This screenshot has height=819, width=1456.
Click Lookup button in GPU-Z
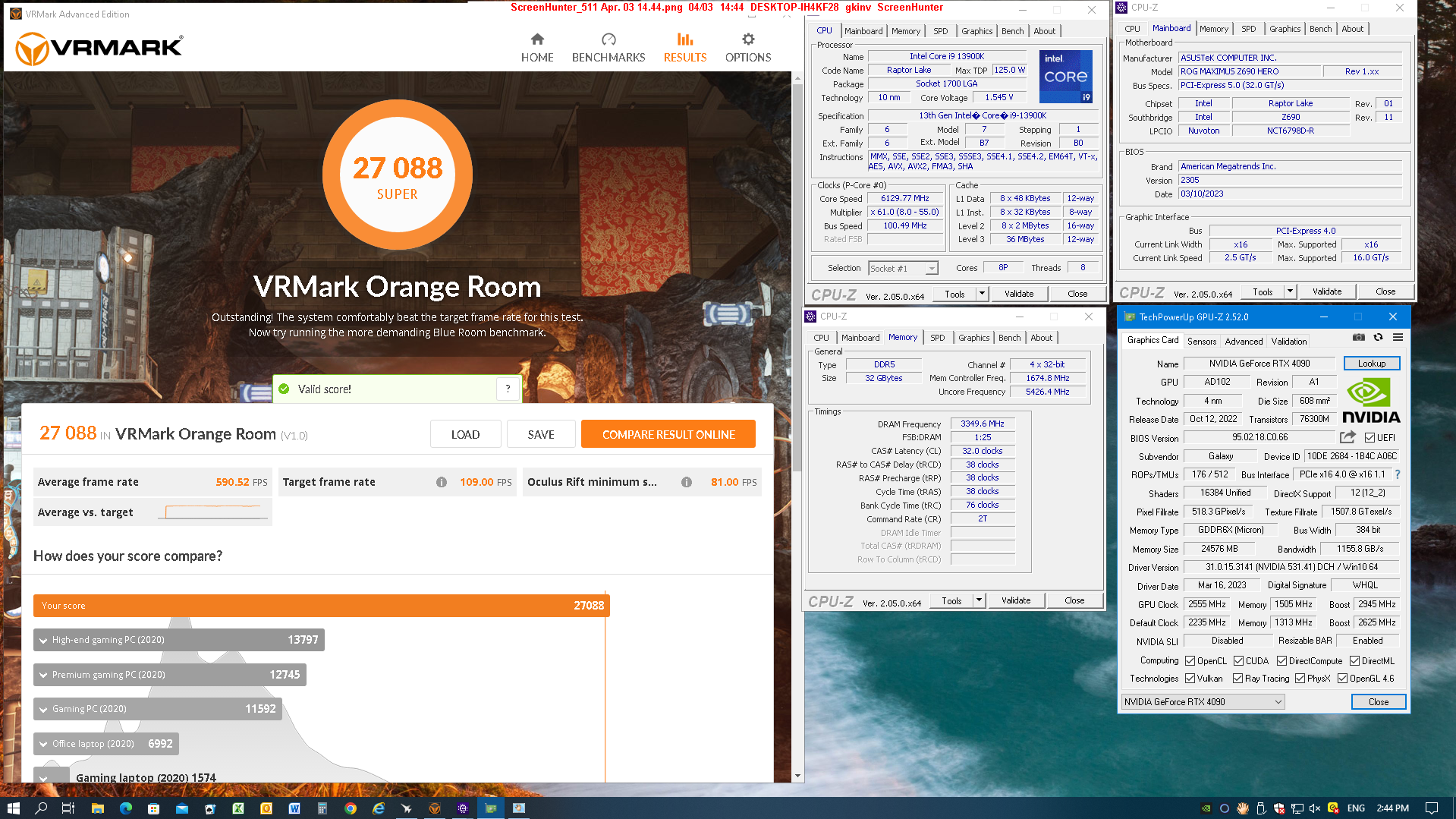click(1372, 364)
